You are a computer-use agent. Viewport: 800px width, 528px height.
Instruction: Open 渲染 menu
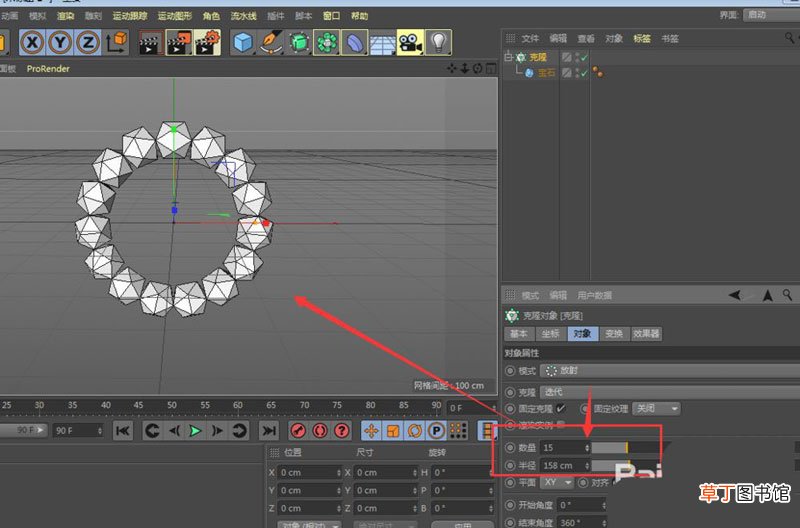point(65,16)
